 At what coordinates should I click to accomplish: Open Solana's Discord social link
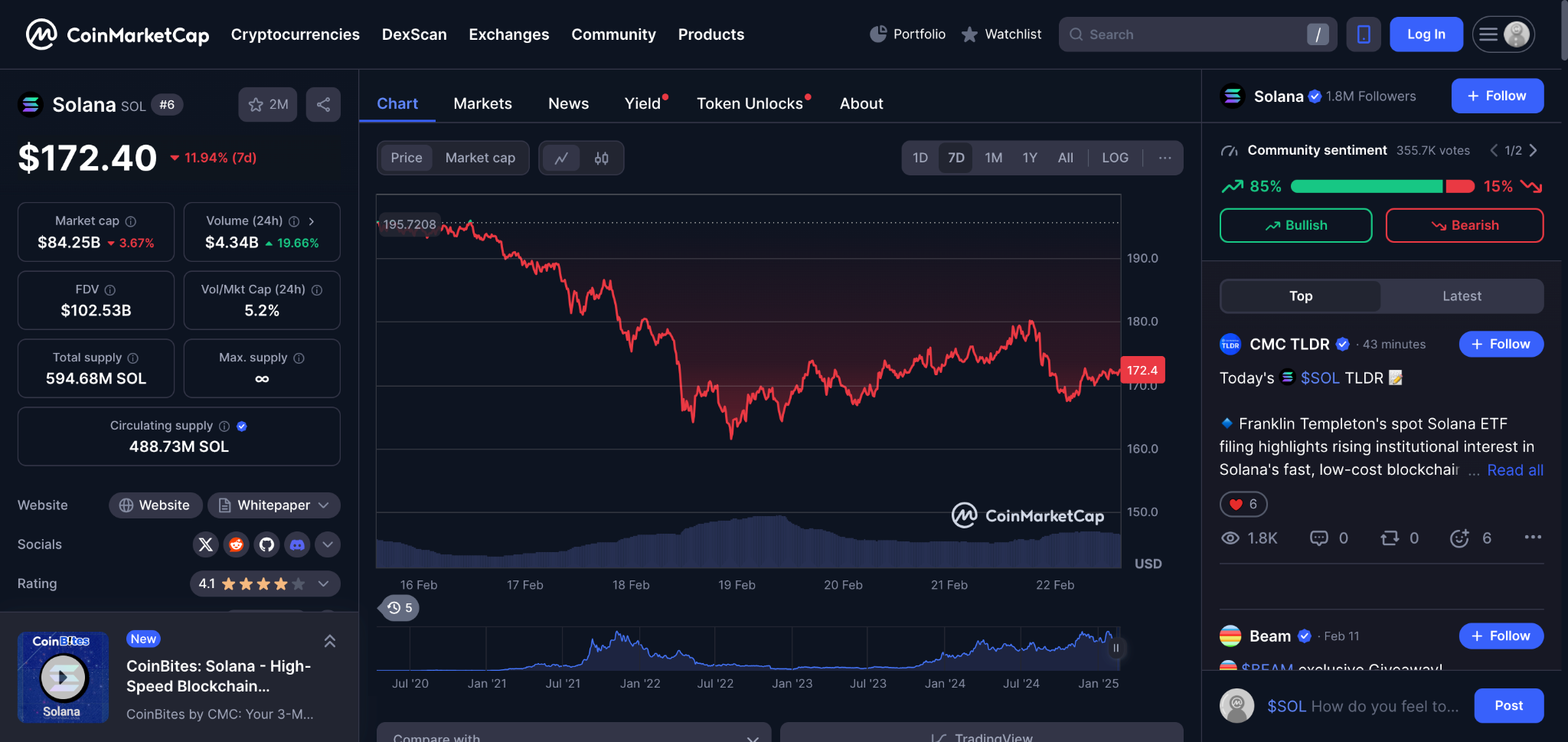pyautogui.click(x=297, y=544)
